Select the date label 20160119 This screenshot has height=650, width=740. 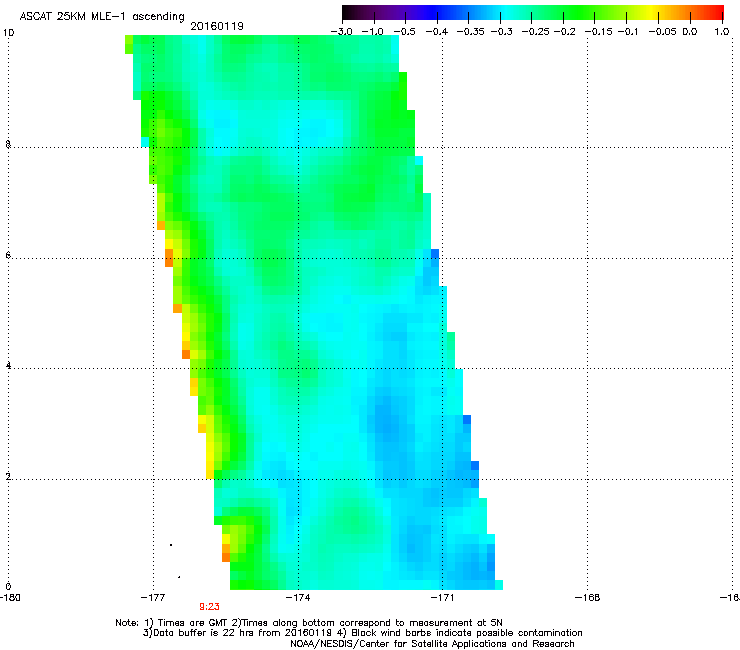point(217,26)
